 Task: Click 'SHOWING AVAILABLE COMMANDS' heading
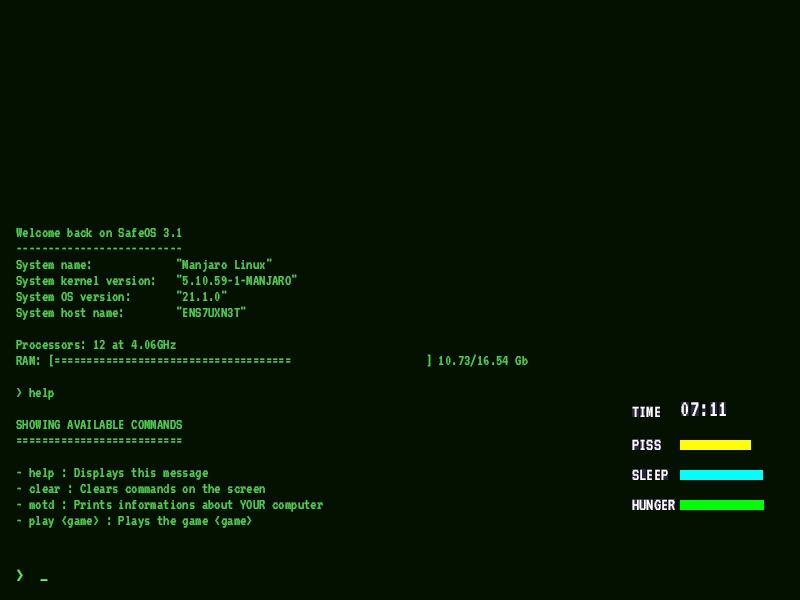click(x=99, y=425)
